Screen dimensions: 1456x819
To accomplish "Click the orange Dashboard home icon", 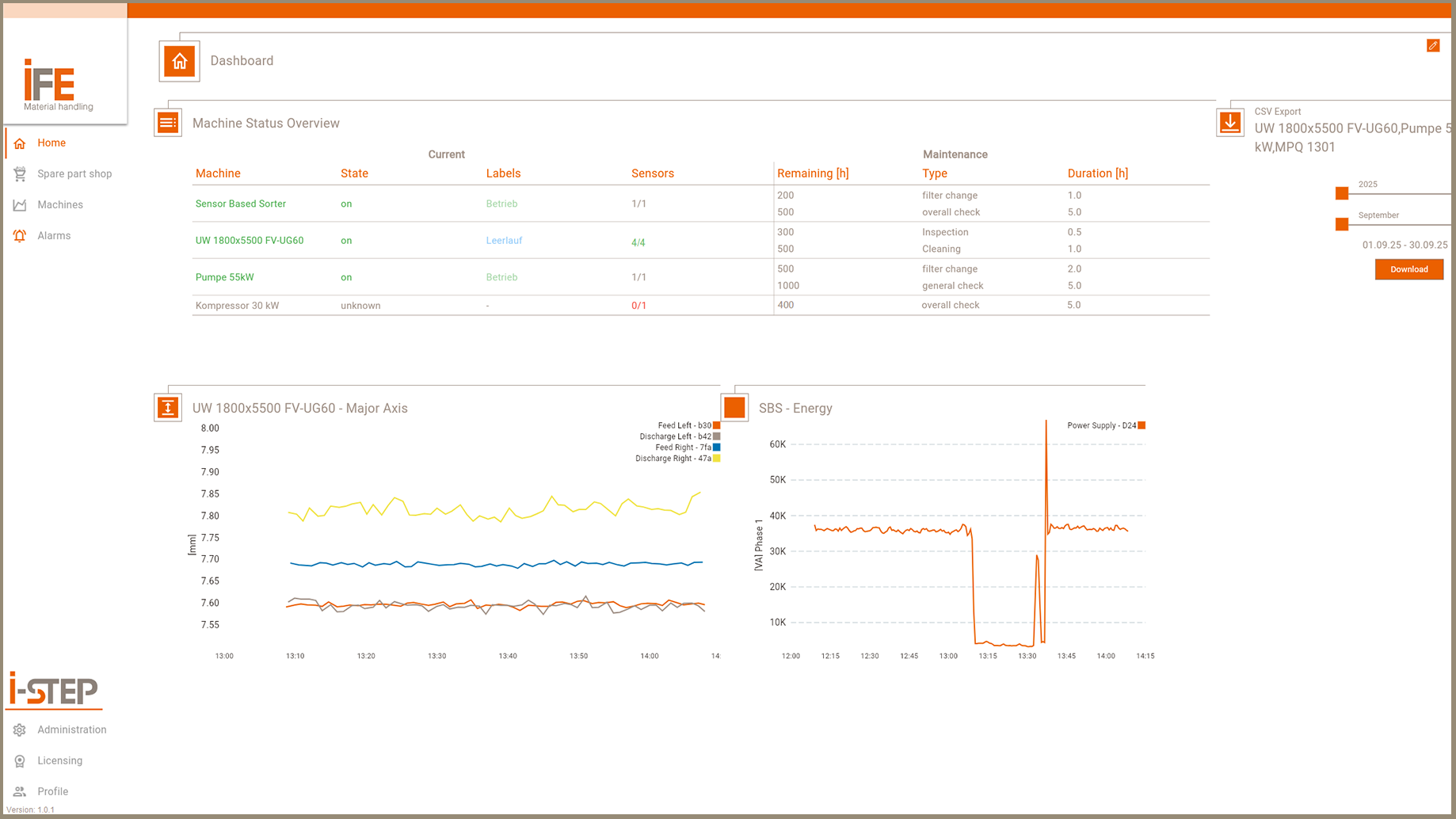I will (179, 61).
